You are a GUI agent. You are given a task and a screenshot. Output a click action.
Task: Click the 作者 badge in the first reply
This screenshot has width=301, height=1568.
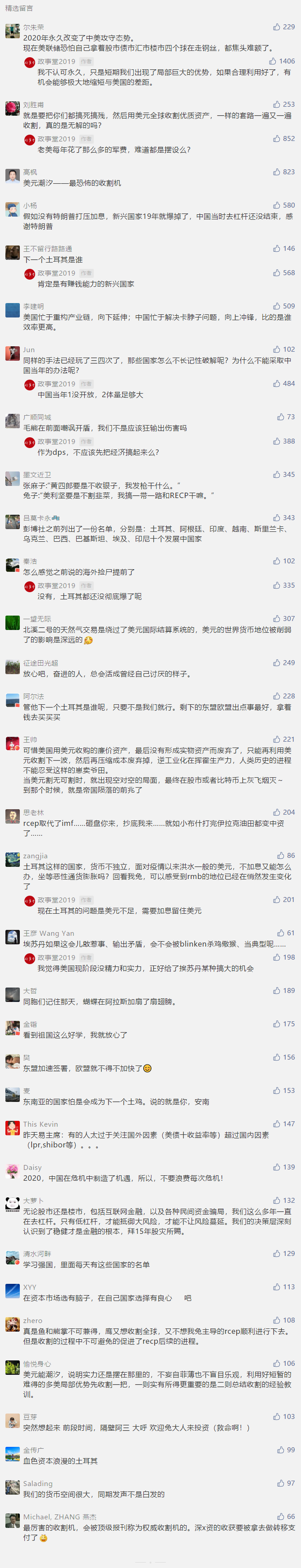(x=87, y=62)
